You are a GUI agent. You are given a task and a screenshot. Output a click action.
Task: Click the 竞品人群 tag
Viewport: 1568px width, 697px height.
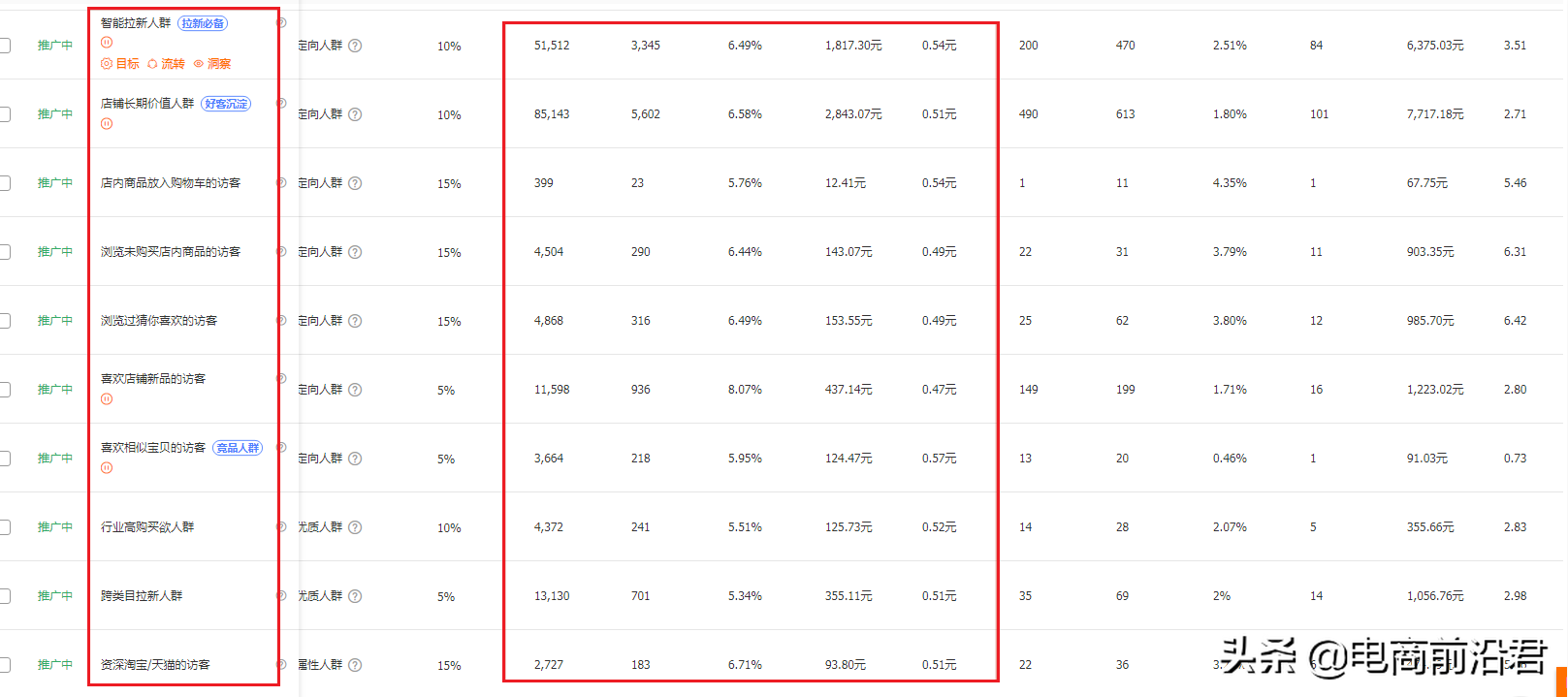(x=238, y=448)
